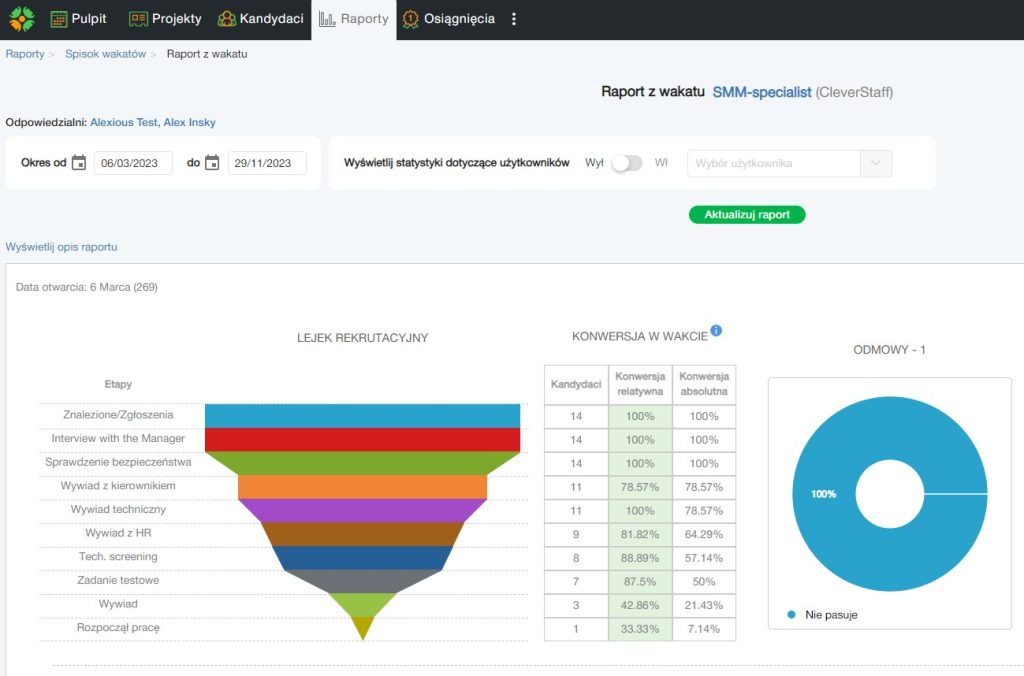1024x676 pixels.
Task: Click the user selector dropdown arrow
Action: point(876,163)
